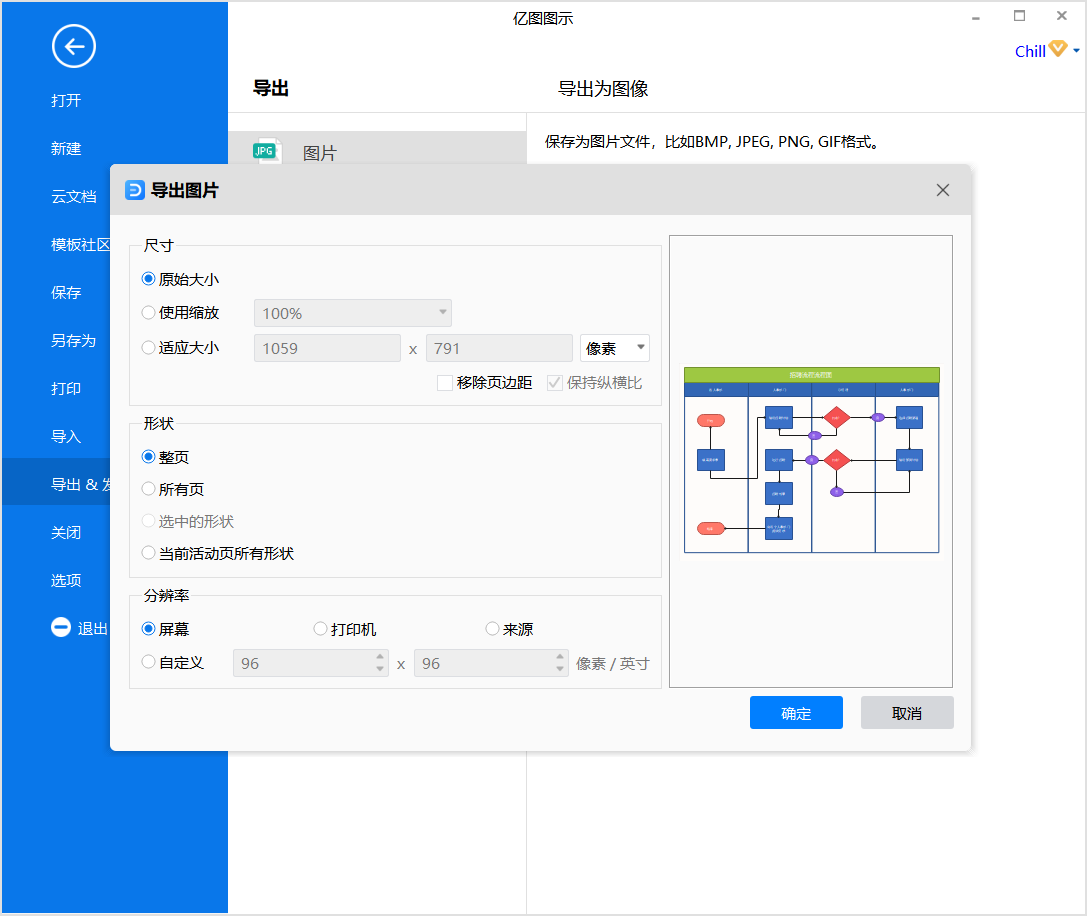This screenshot has width=1087, height=916.
Task: Open the 新建 menu item
Action: coord(66,148)
